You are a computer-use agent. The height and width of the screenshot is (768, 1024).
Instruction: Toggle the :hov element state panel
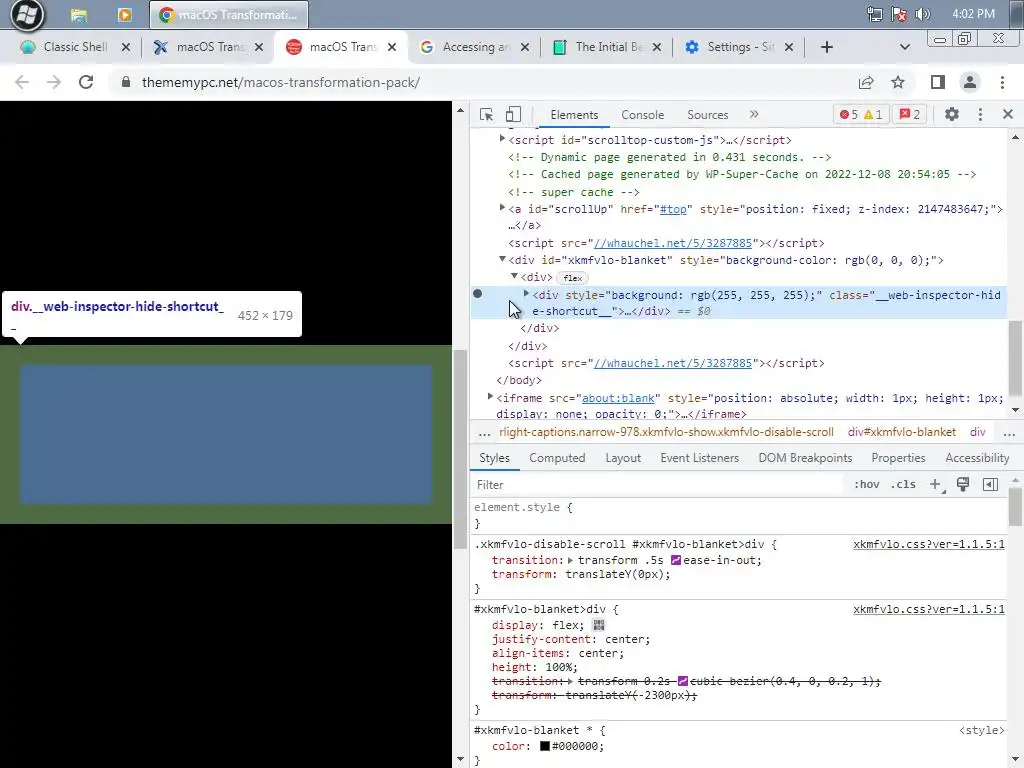[x=867, y=485]
